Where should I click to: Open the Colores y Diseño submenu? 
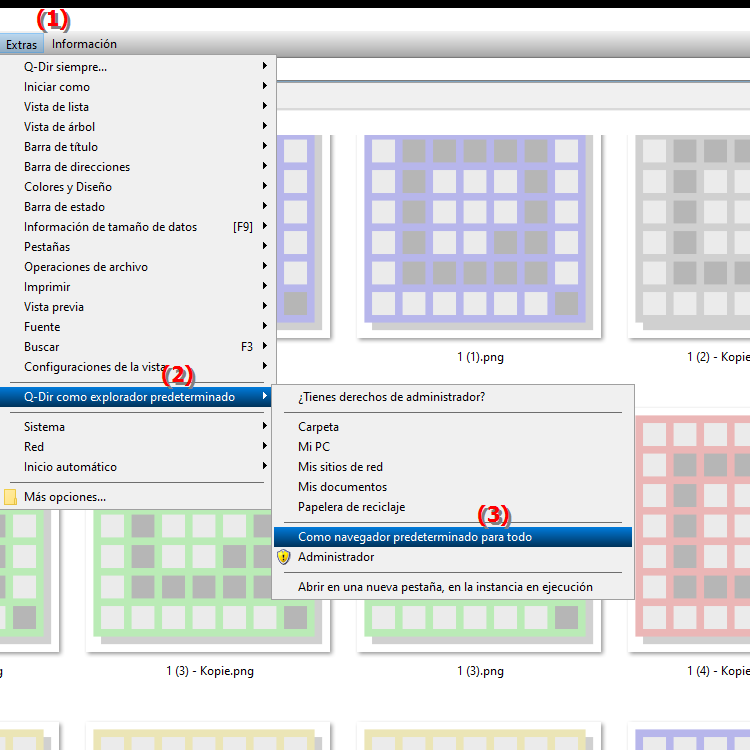click(137, 187)
